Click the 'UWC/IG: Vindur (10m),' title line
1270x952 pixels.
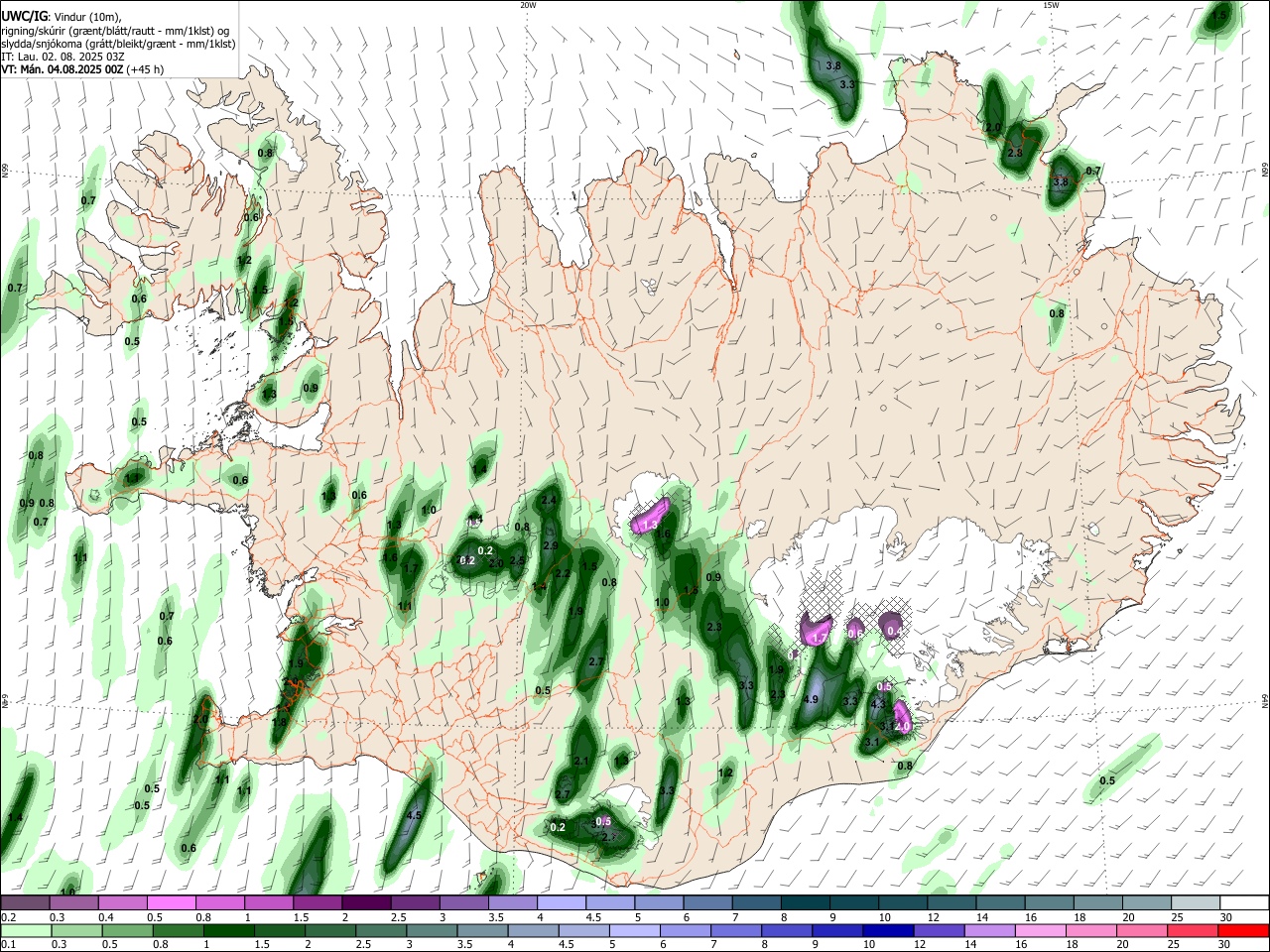coord(62,16)
